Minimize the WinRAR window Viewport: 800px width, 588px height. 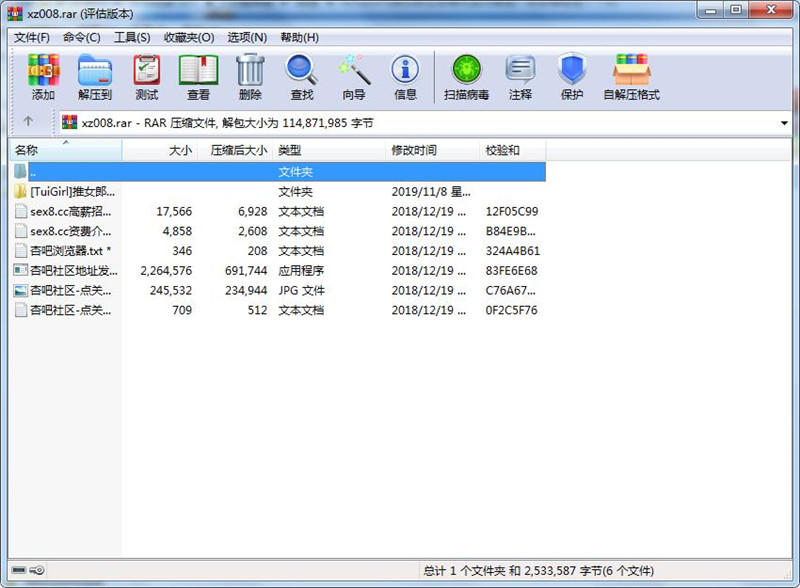[711, 10]
